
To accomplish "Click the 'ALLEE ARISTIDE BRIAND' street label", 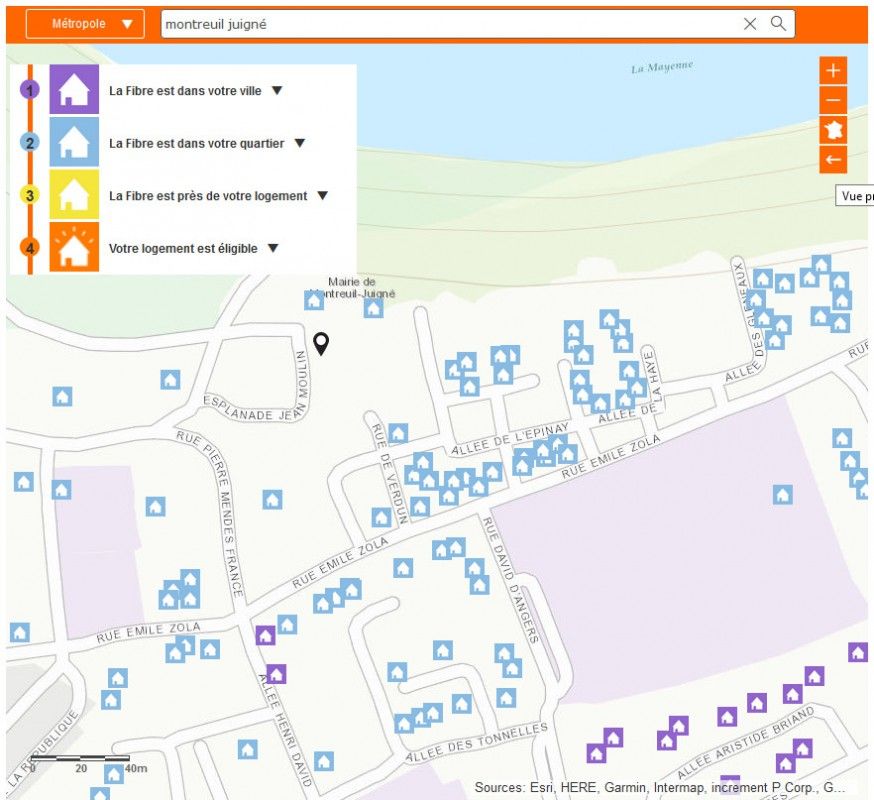I will [x=745, y=742].
